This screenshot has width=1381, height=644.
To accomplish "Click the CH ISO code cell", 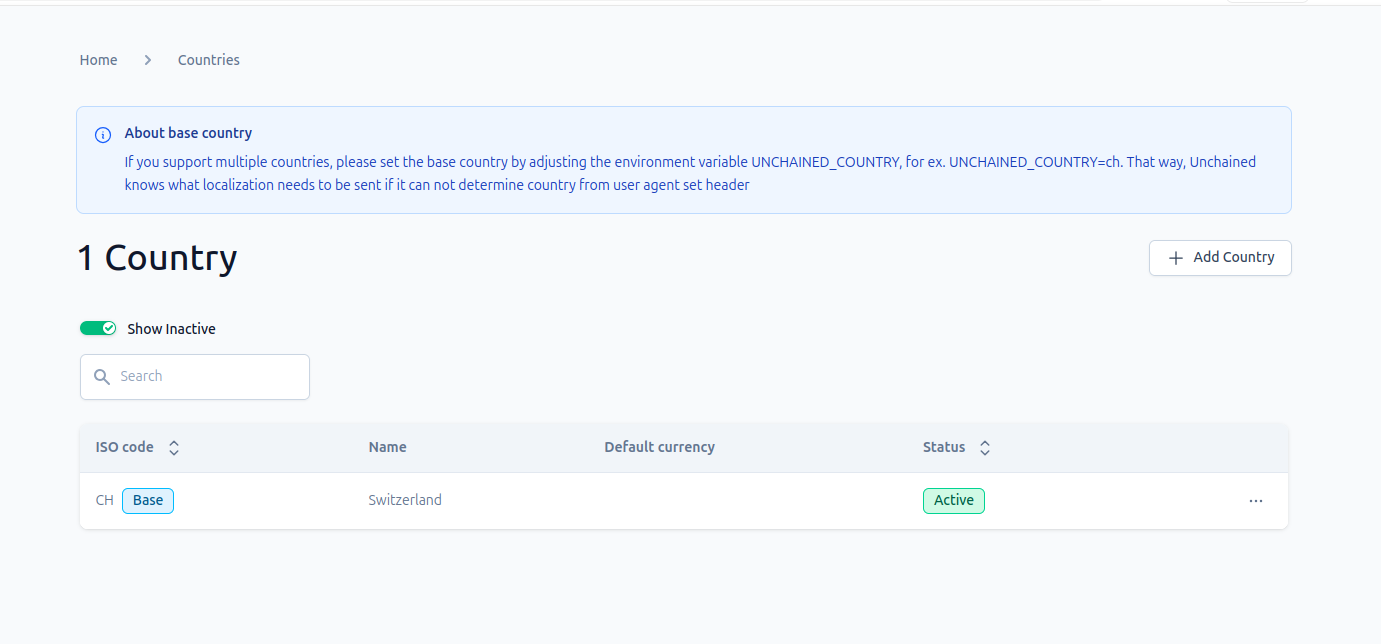I will click(105, 500).
